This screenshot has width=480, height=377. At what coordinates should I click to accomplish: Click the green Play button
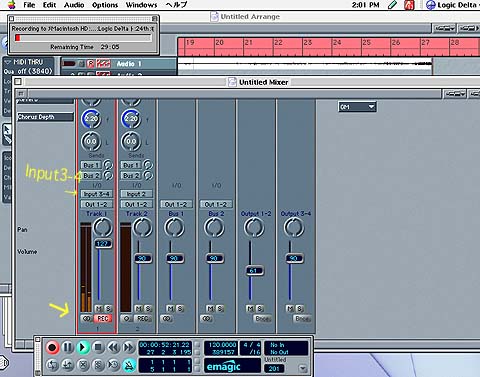pos(83,348)
